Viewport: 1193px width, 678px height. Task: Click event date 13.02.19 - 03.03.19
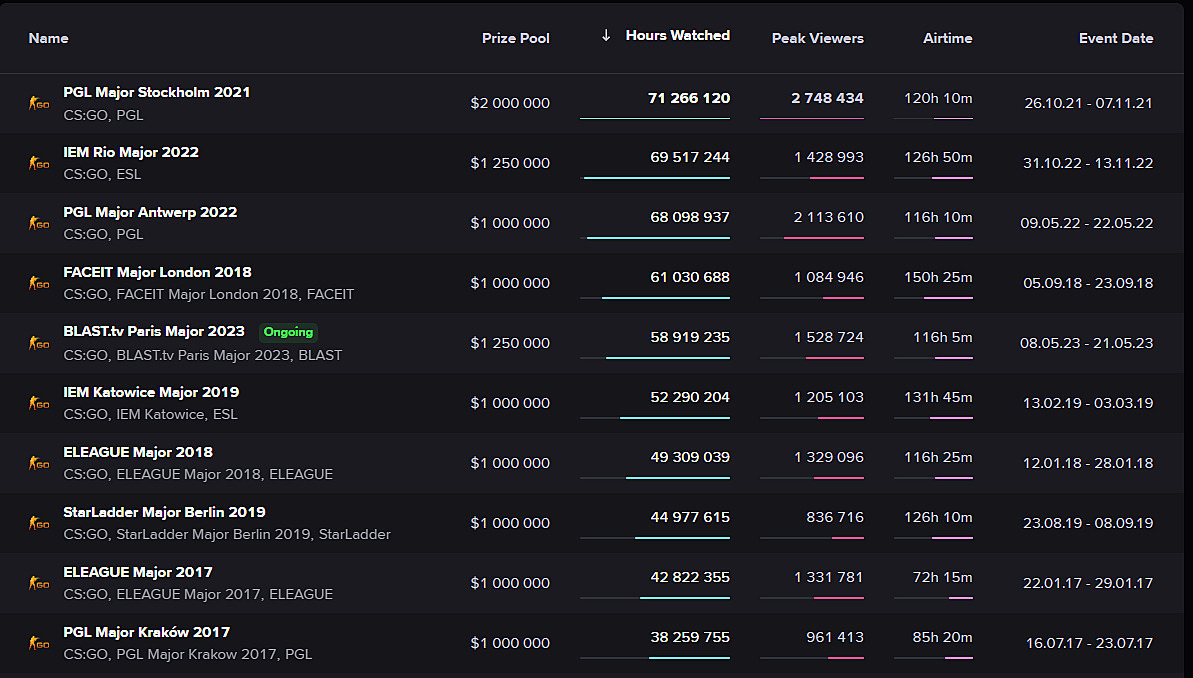1088,403
